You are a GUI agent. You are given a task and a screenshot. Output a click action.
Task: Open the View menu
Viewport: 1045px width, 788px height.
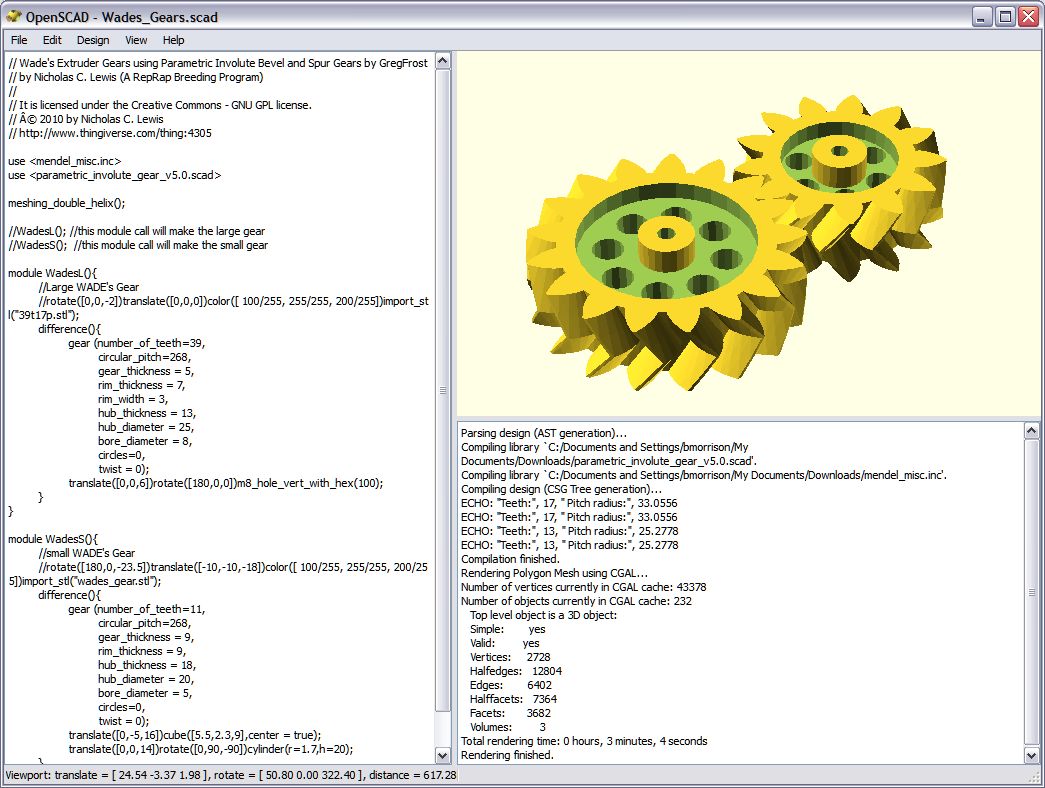coord(136,40)
